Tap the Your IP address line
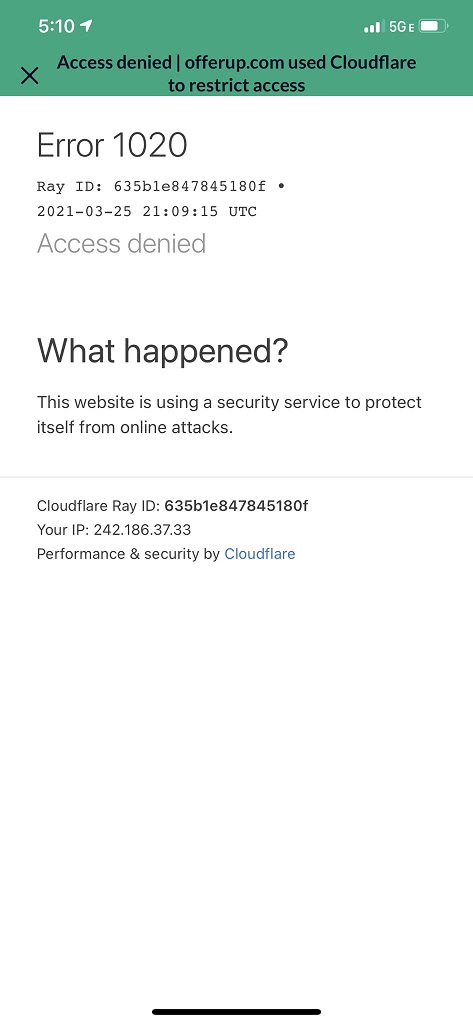Viewport: 473px width, 1024px height. pos(114,530)
